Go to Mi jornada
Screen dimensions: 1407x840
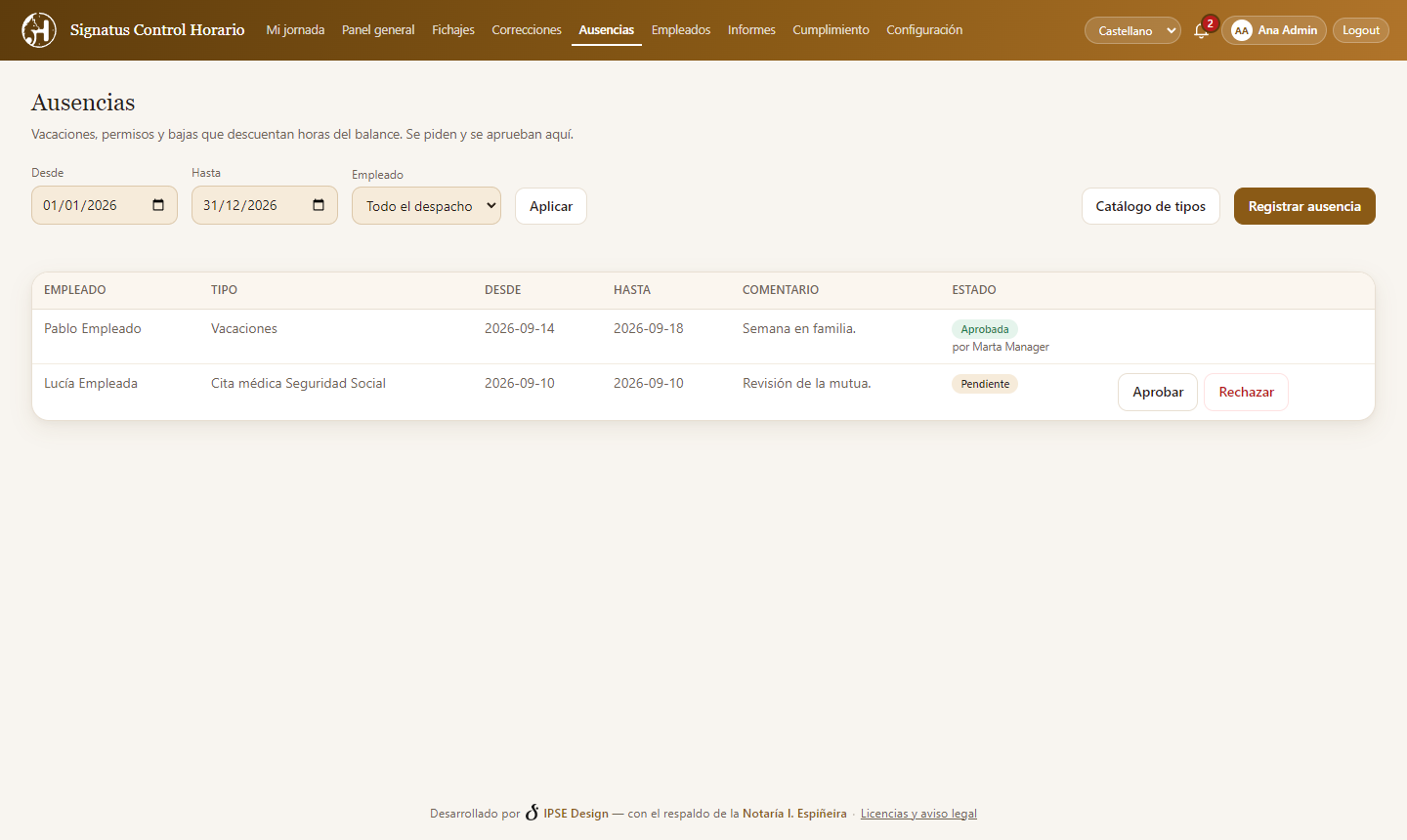click(x=295, y=30)
